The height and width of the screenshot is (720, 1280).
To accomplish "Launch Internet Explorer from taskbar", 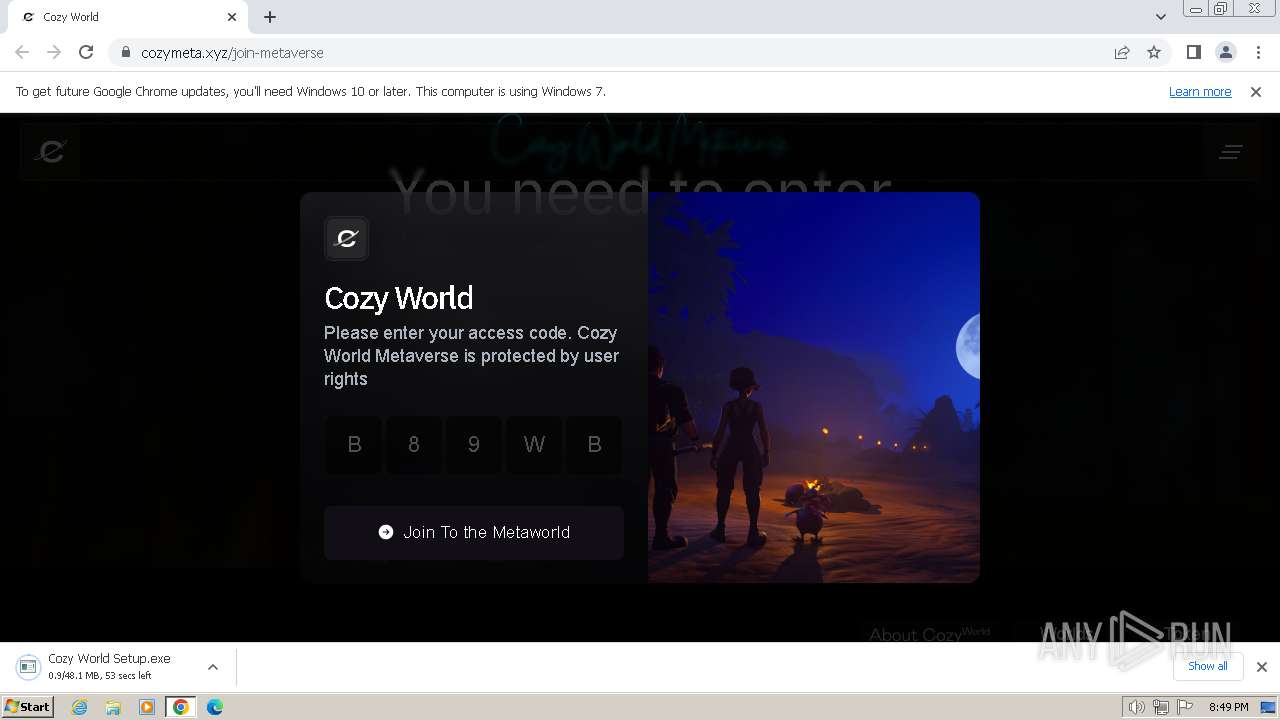I will [80, 707].
